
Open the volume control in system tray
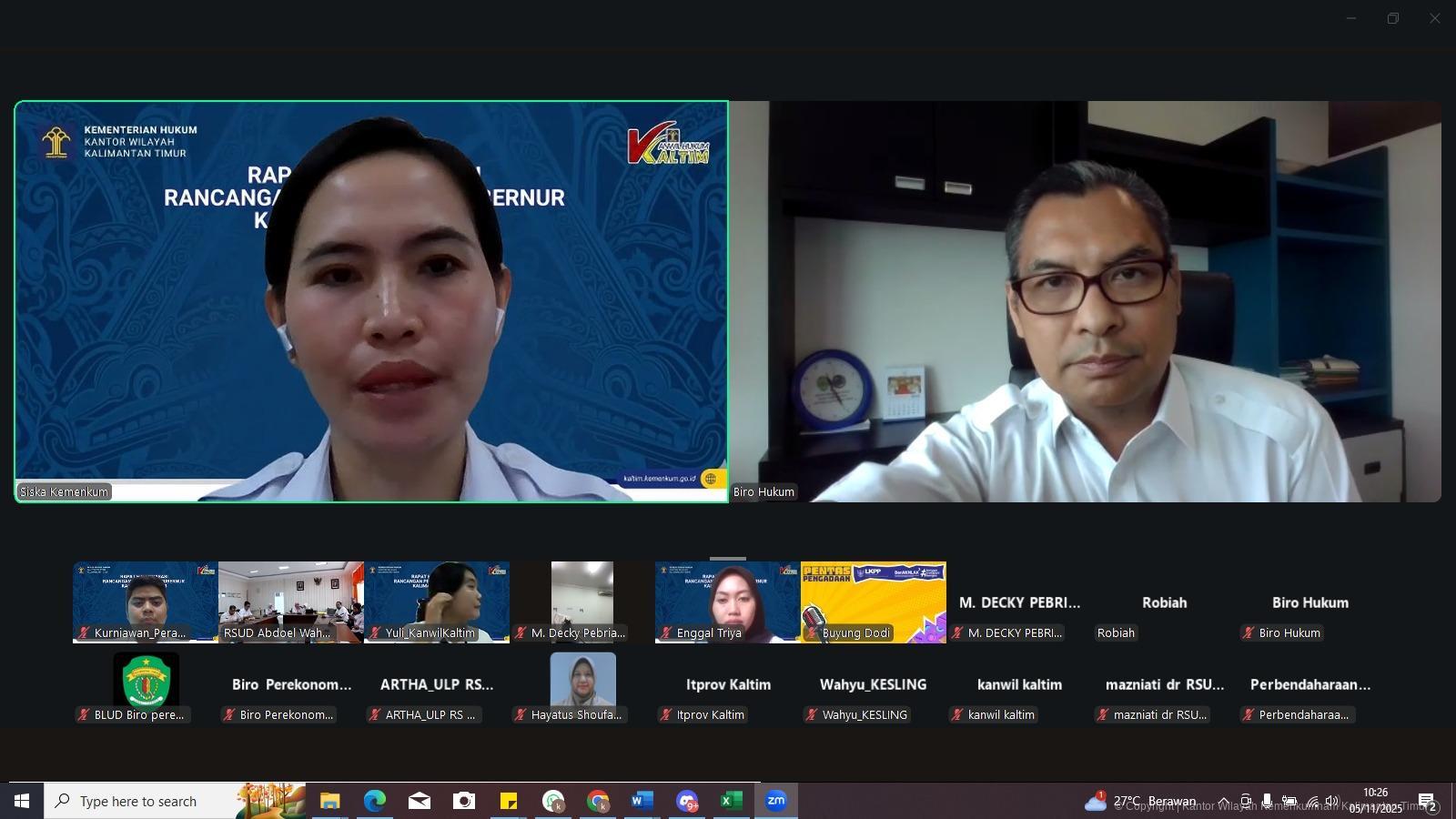tap(1332, 801)
